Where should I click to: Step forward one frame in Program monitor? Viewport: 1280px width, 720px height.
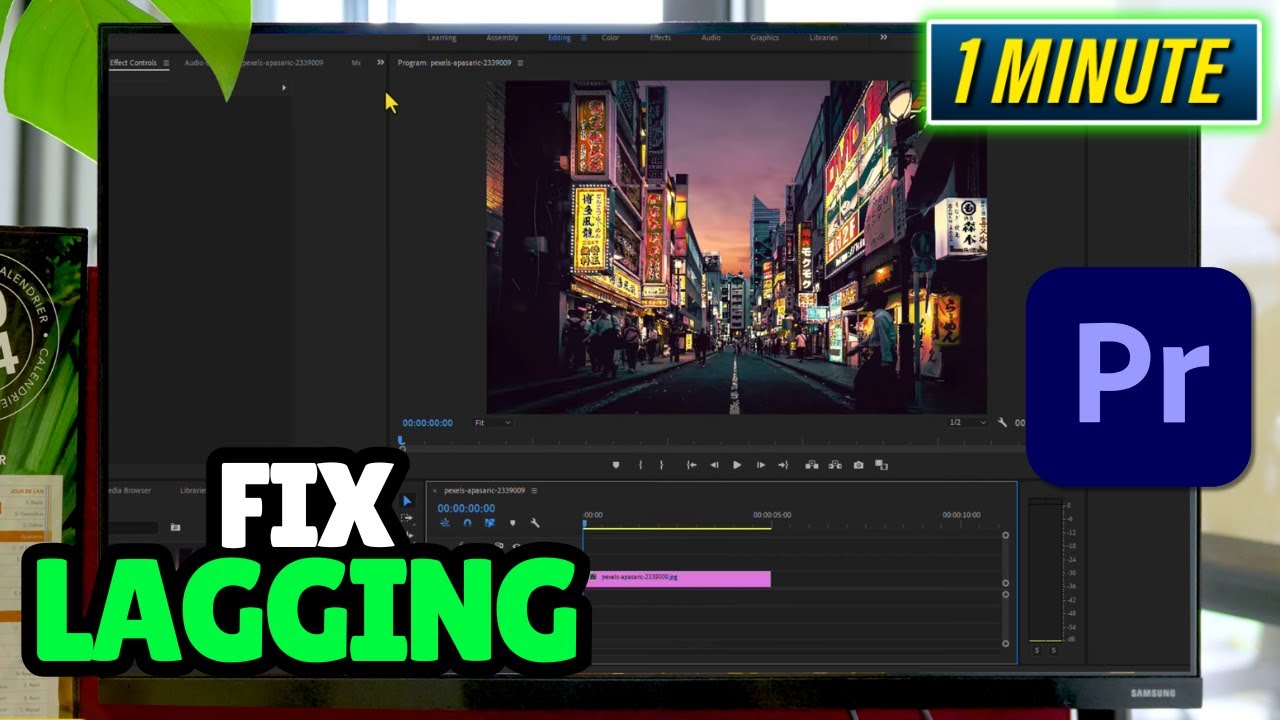[761, 465]
